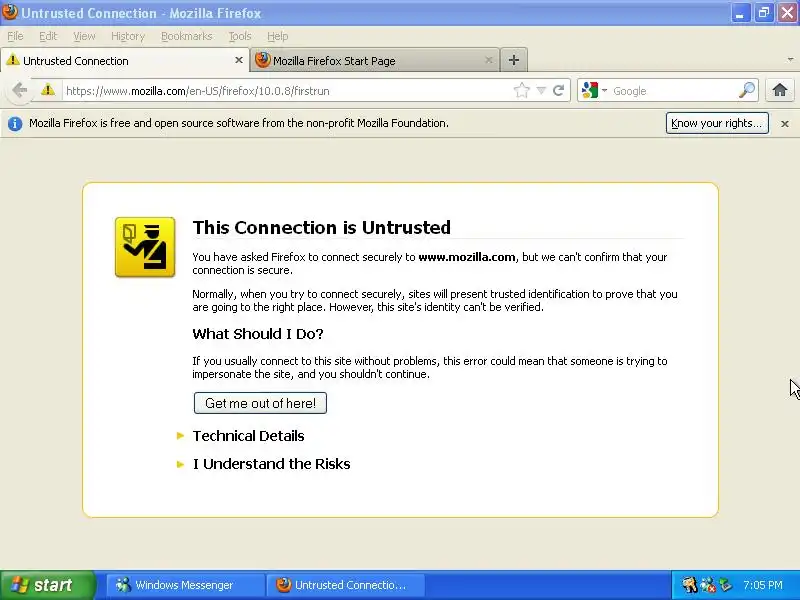Click the Windows start button

point(47,585)
